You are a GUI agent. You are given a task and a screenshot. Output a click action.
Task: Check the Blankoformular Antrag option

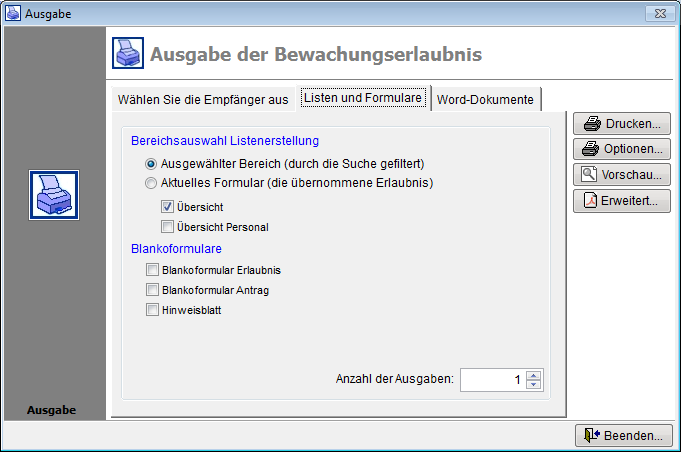pyautogui.click(x=152, y=290)
